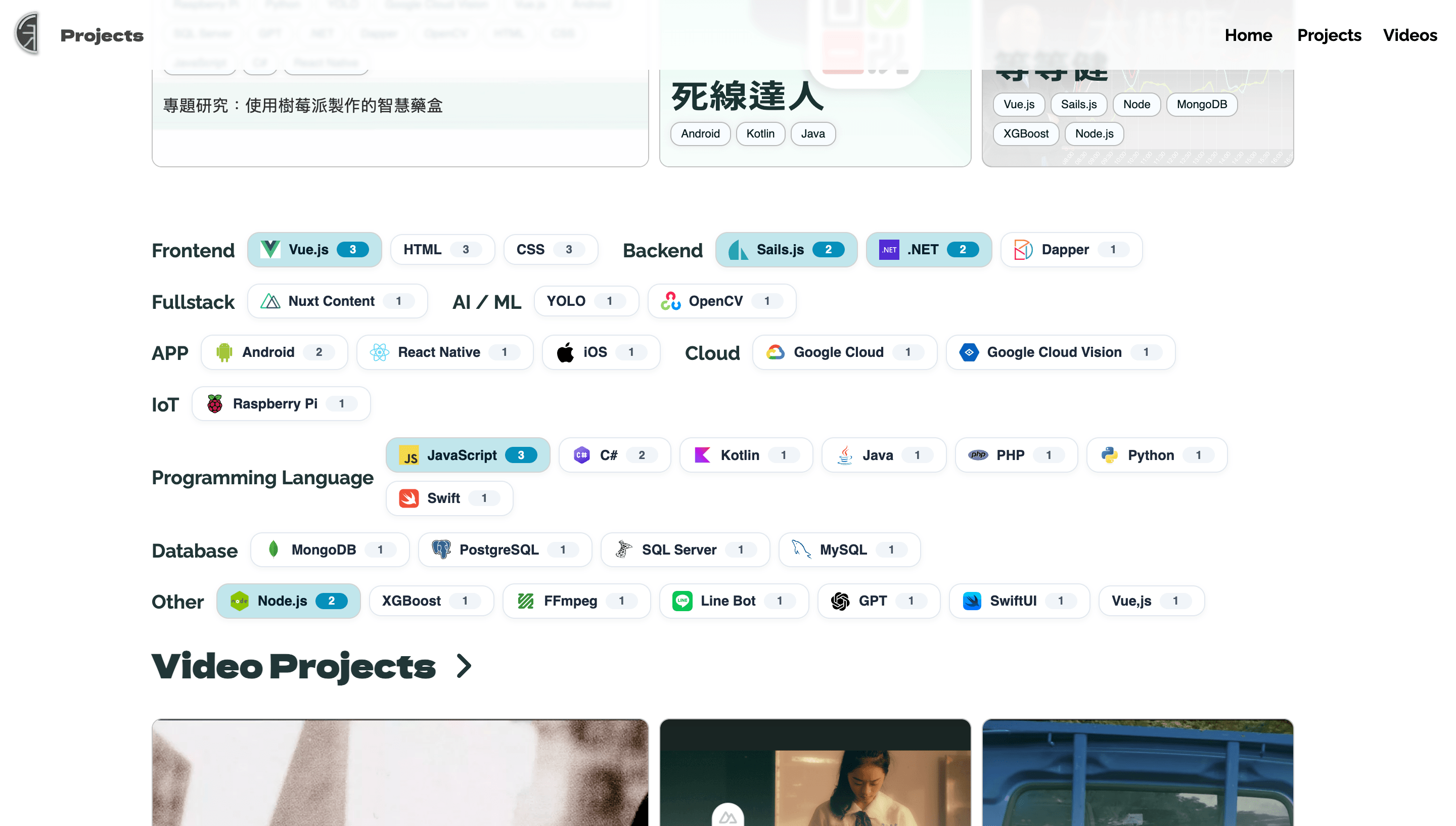Screen dimensions: 1456x826
Task: Click the Dapper logo icon
Action: point(1023,250)
